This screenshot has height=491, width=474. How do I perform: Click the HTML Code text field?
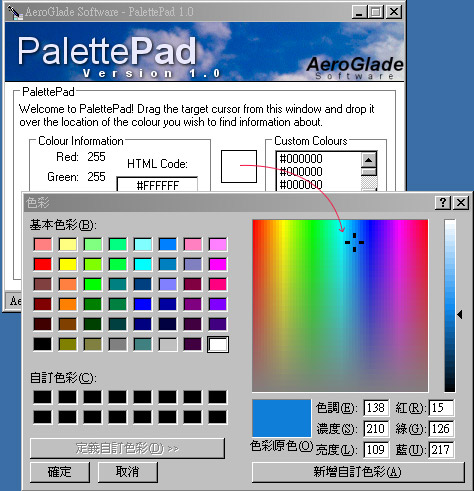(x=157, y=184)
